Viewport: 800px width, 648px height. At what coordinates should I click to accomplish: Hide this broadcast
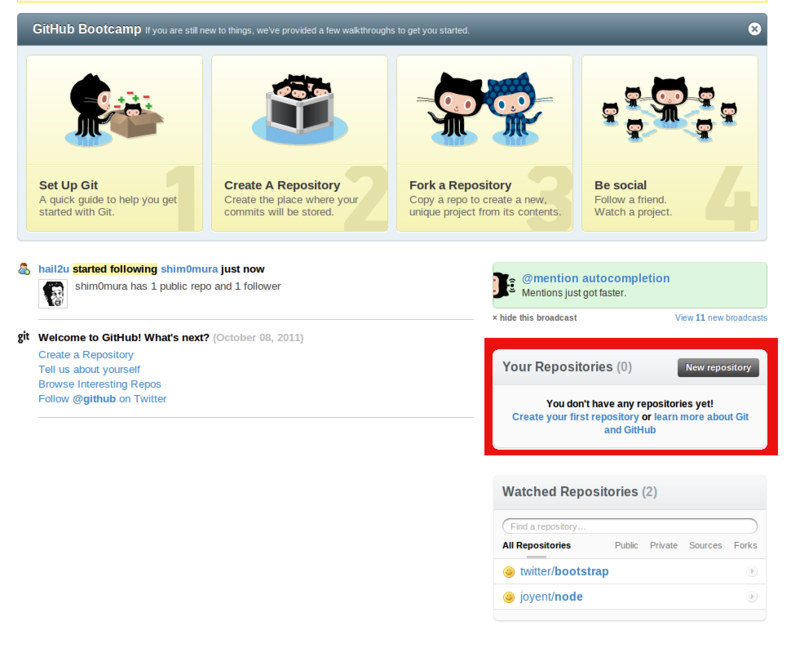tap(534, 318)
